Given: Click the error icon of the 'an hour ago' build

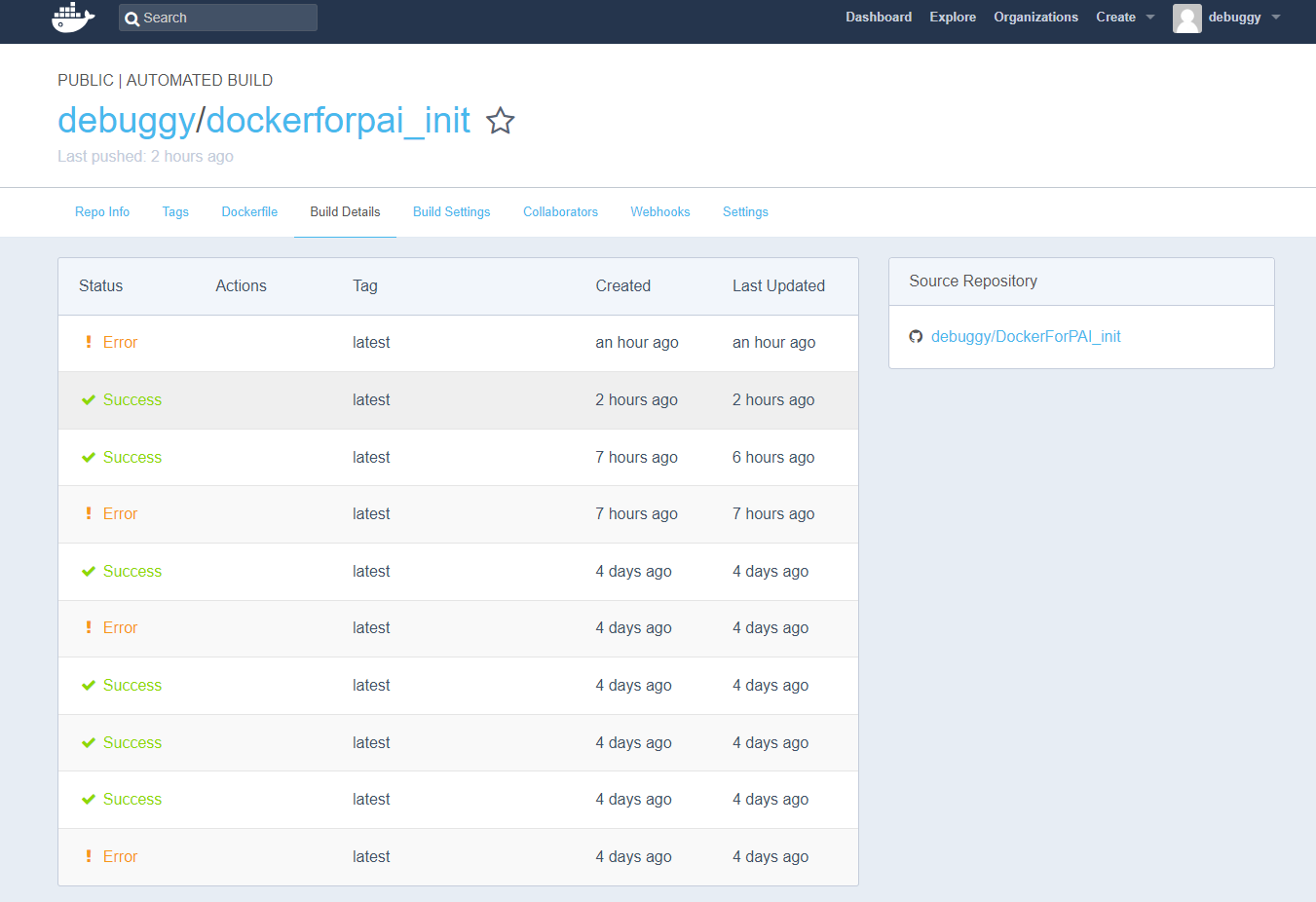Looking at the screenshot, I should click(x=89, y=342).
